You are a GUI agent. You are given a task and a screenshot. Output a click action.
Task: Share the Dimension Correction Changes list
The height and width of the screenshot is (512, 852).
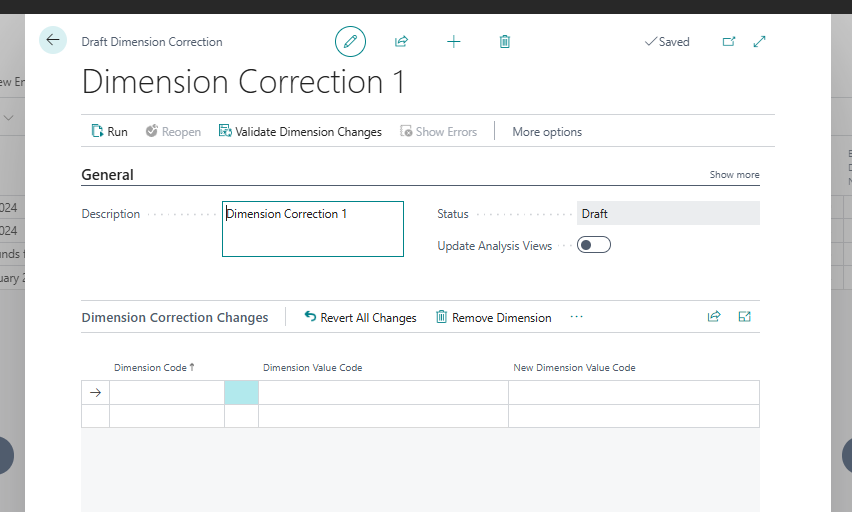pyautogui.click(x=714, y=317)
